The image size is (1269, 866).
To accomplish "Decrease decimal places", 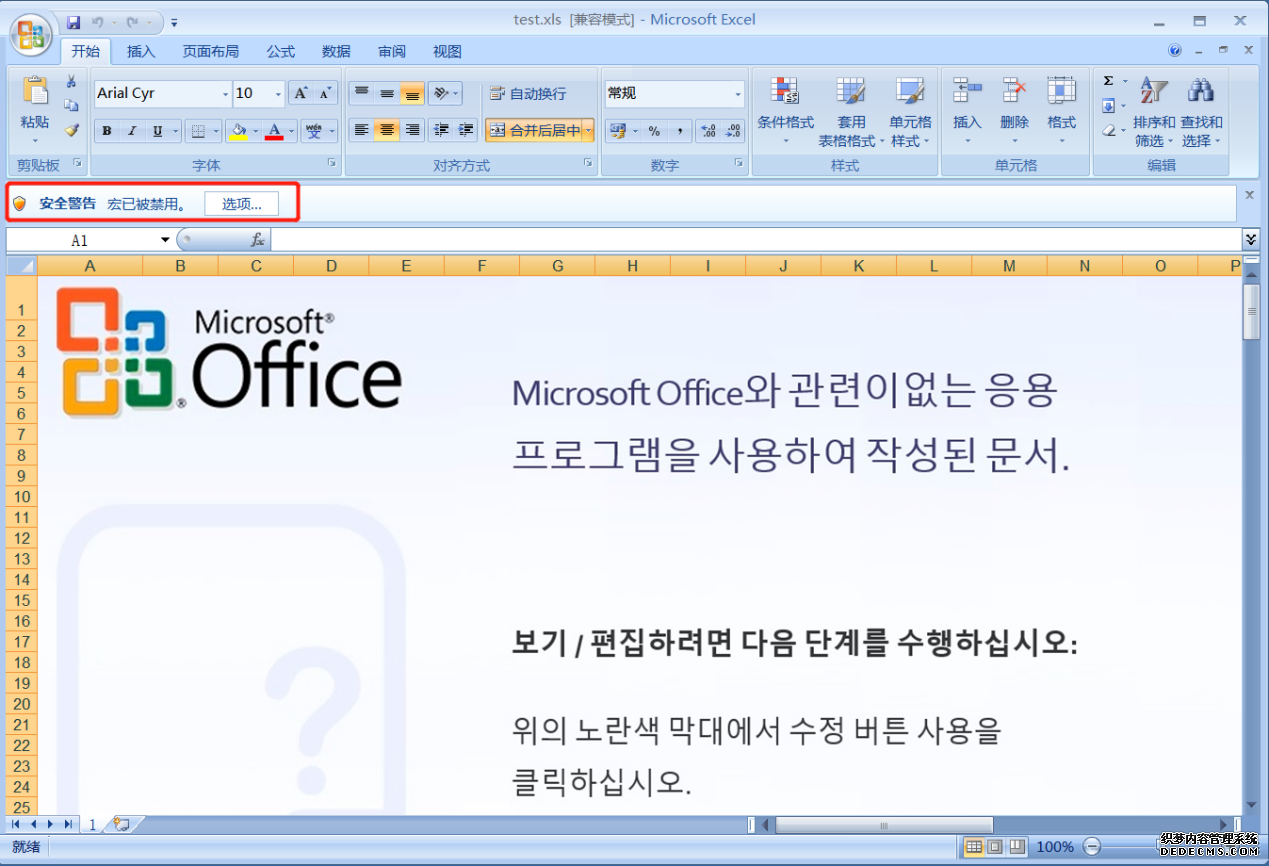I will coord(733,131).
